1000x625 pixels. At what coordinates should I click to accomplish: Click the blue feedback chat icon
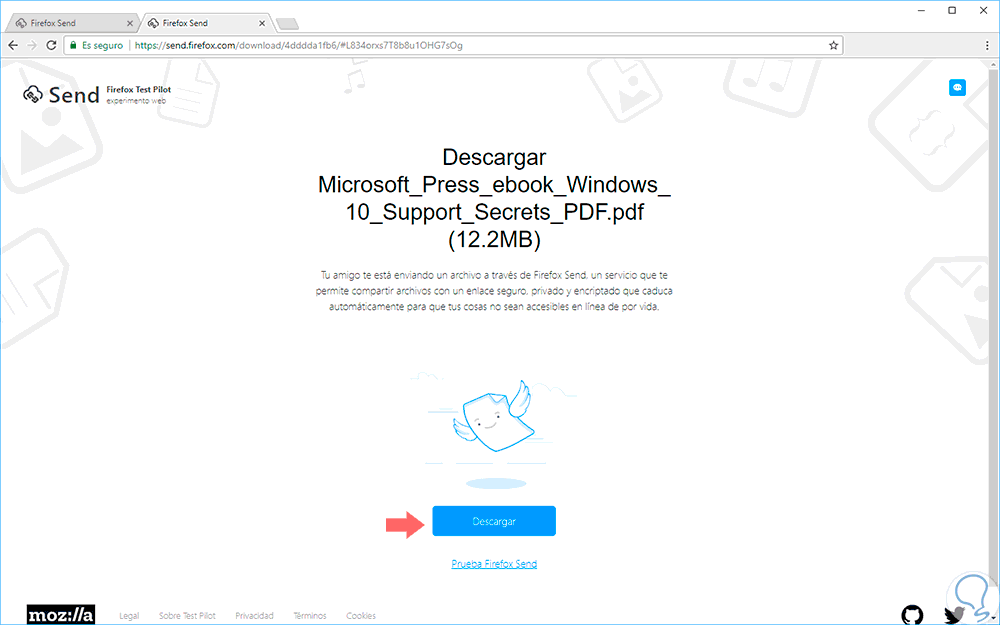[957, 87]
